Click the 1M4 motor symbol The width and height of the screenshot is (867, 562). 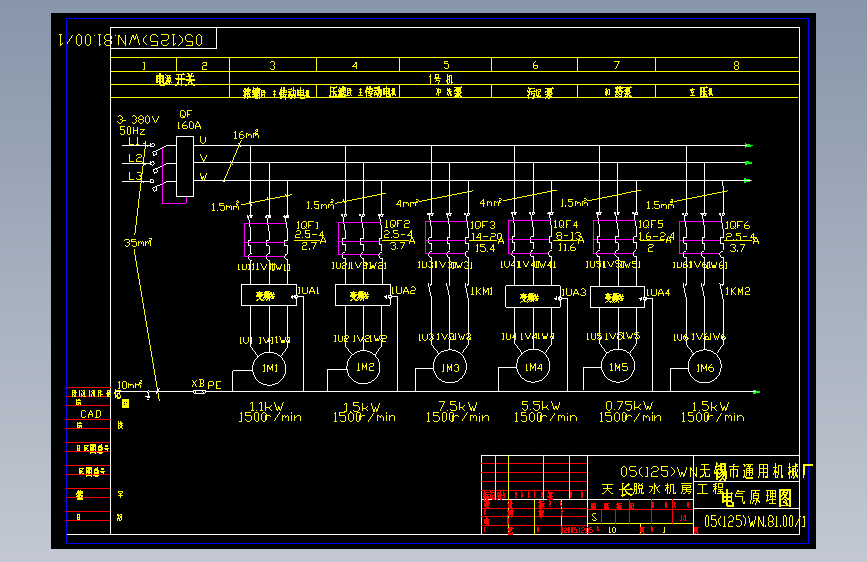point(534,367)
